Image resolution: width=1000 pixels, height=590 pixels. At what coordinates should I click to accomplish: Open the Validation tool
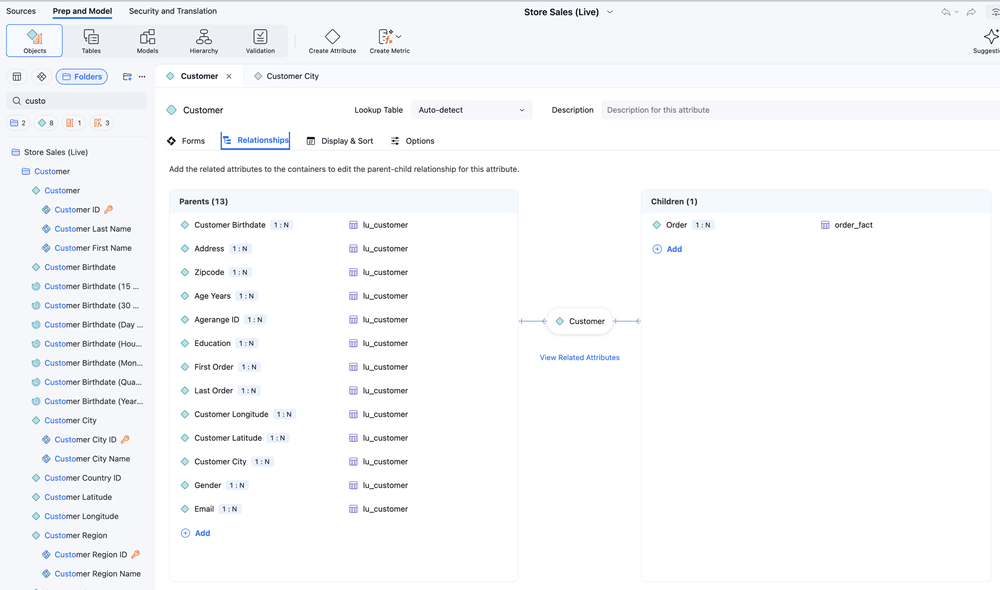pos(260,40)
